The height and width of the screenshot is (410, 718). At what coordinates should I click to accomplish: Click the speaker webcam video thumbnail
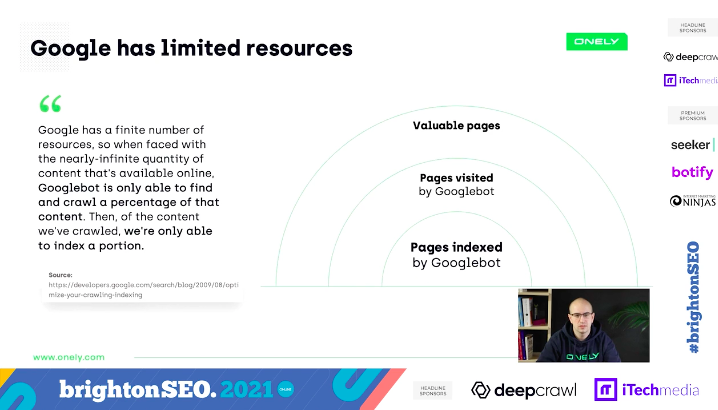tap(584, 325)
